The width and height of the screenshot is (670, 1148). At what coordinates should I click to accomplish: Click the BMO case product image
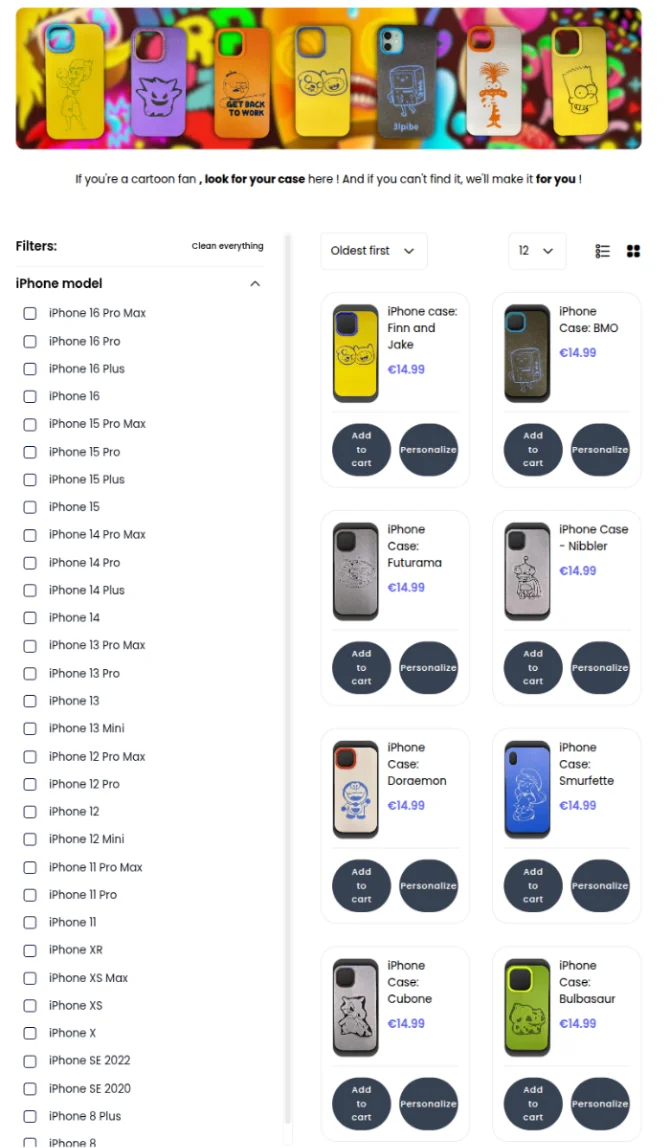tap(527, 353)
